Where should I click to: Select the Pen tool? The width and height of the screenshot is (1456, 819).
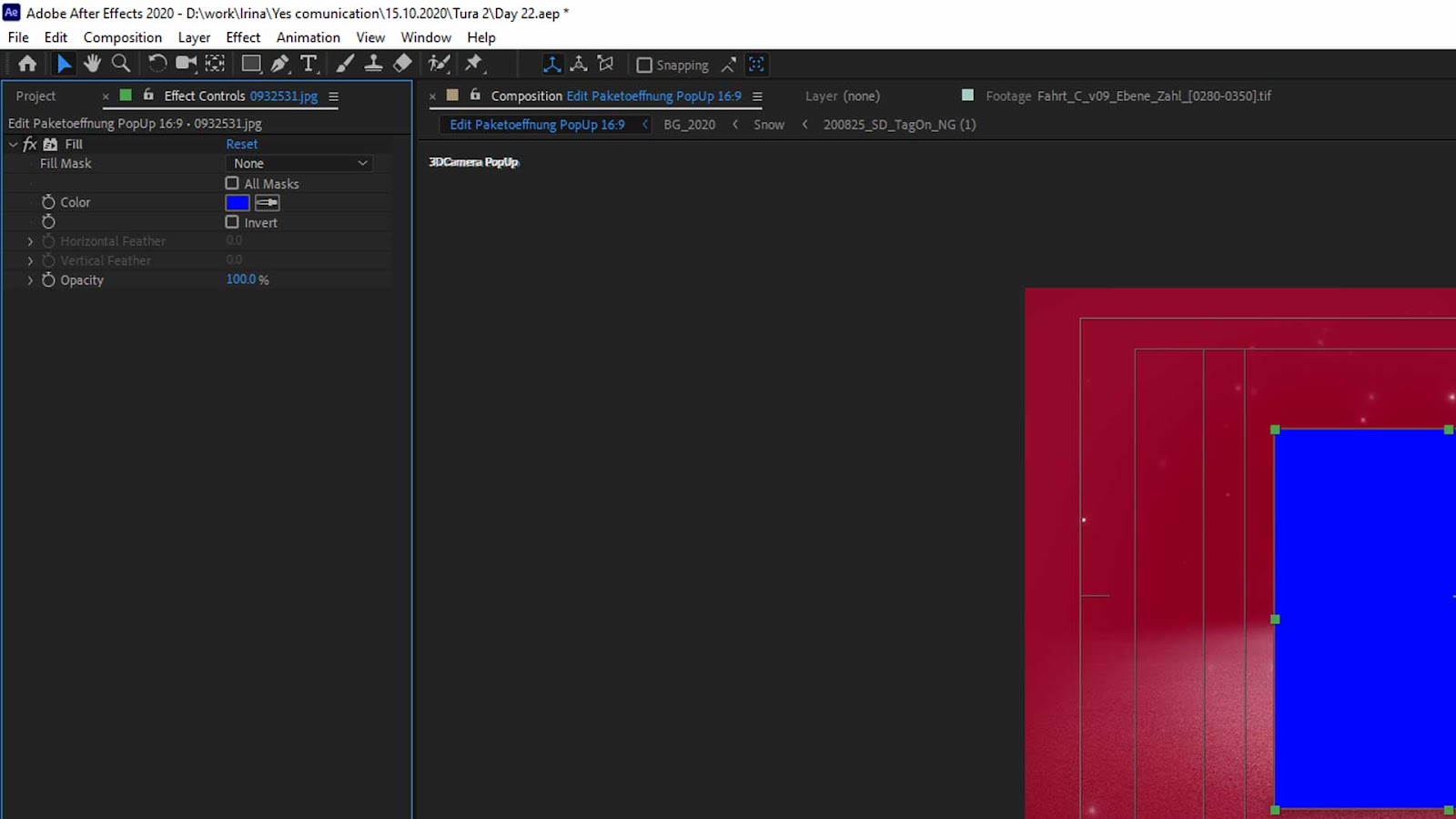[280, 64]
